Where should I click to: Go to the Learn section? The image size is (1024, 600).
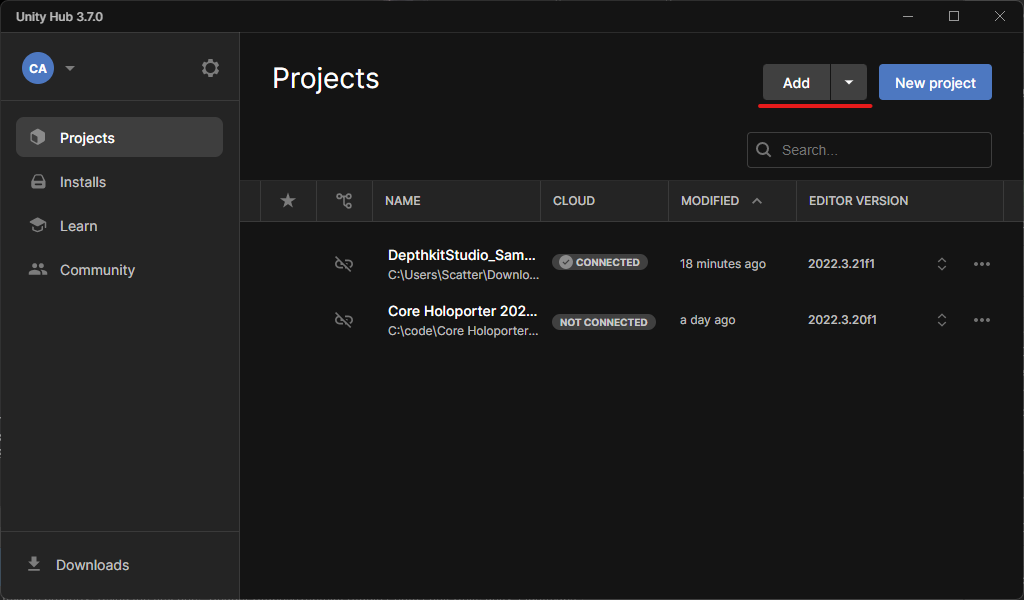(x=78, y=226)
